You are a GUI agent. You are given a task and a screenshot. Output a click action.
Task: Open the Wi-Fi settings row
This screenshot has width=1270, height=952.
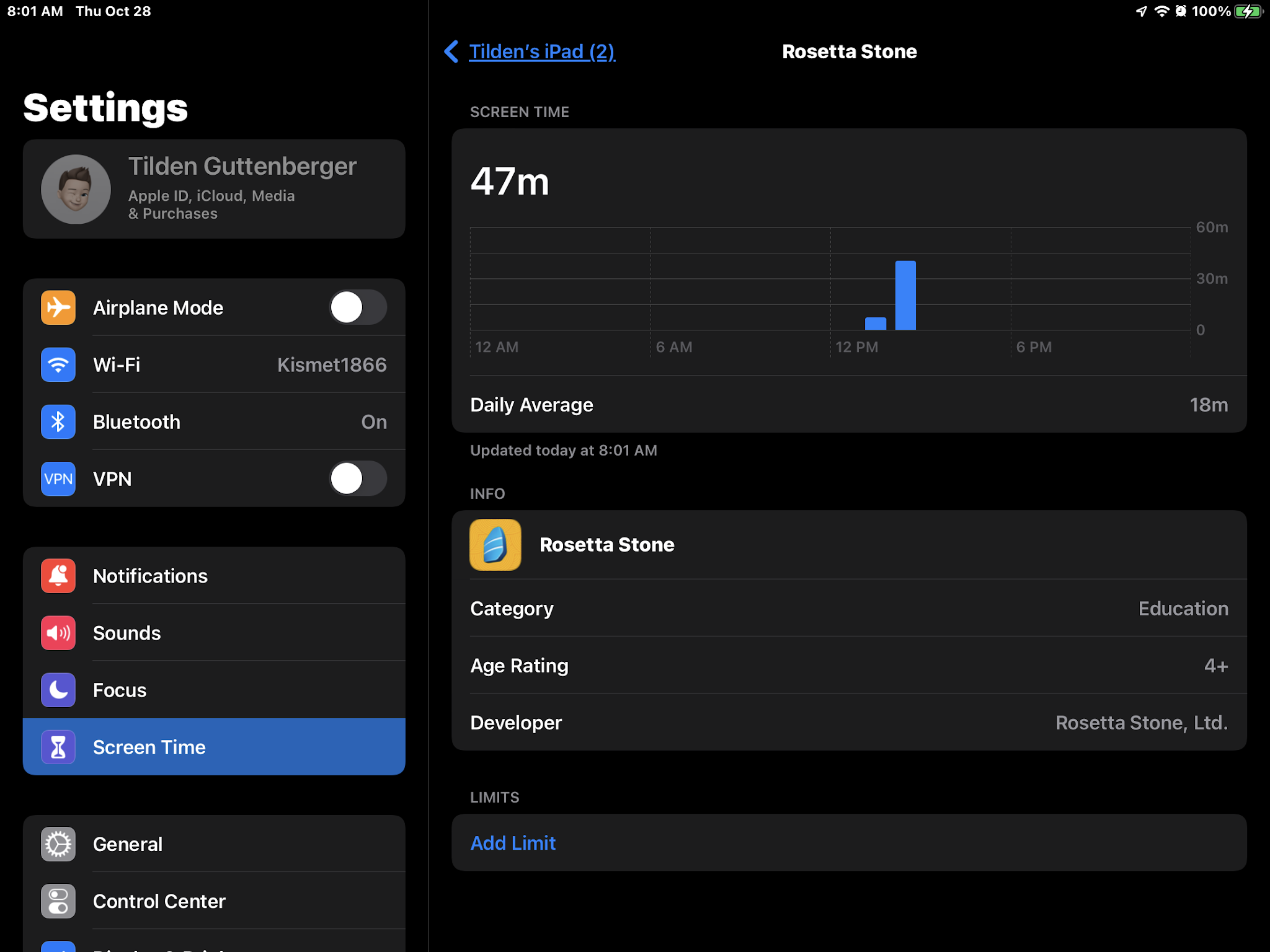(214, 364)
